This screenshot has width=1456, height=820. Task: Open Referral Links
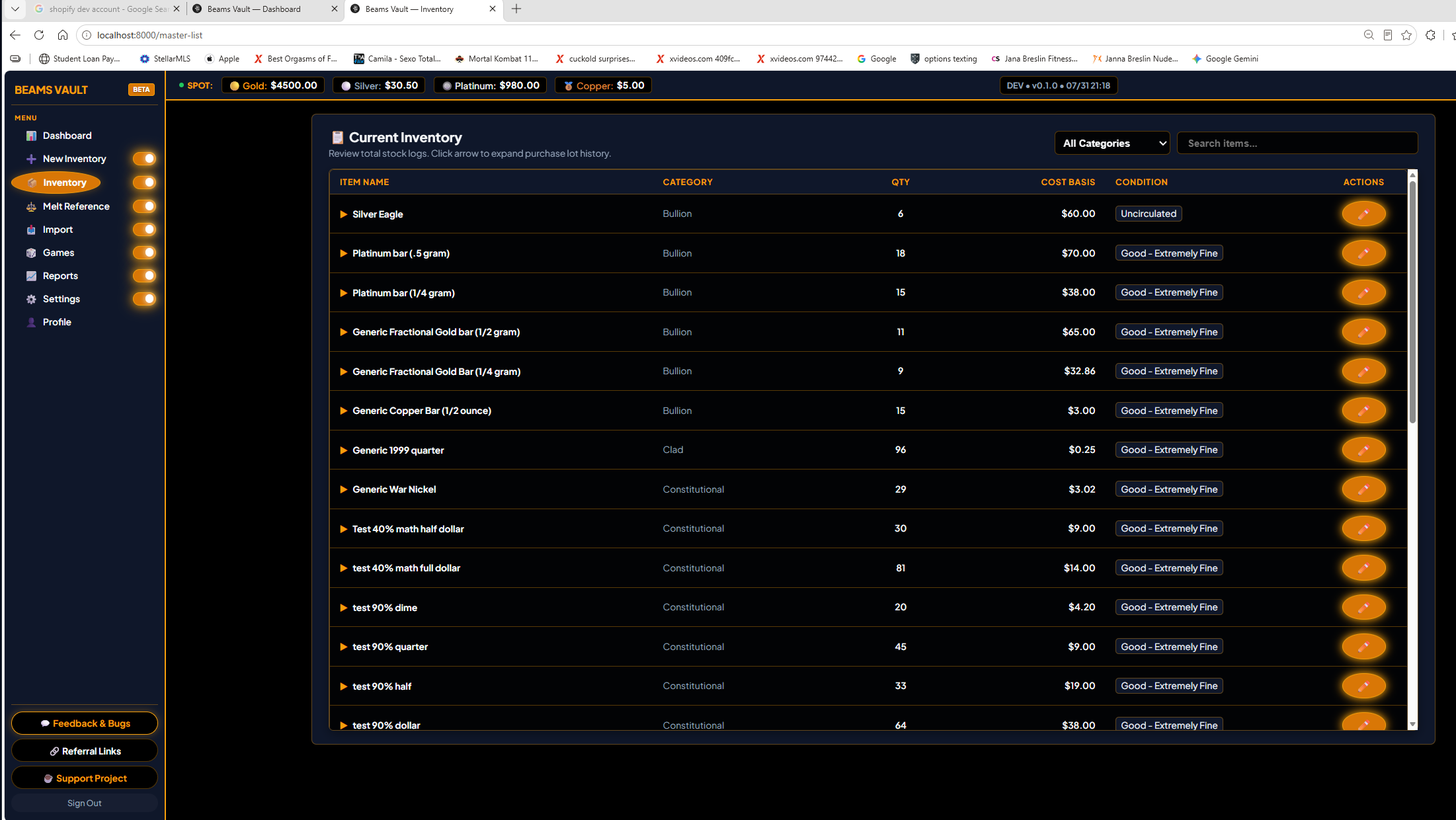click(x=85, y=751)
